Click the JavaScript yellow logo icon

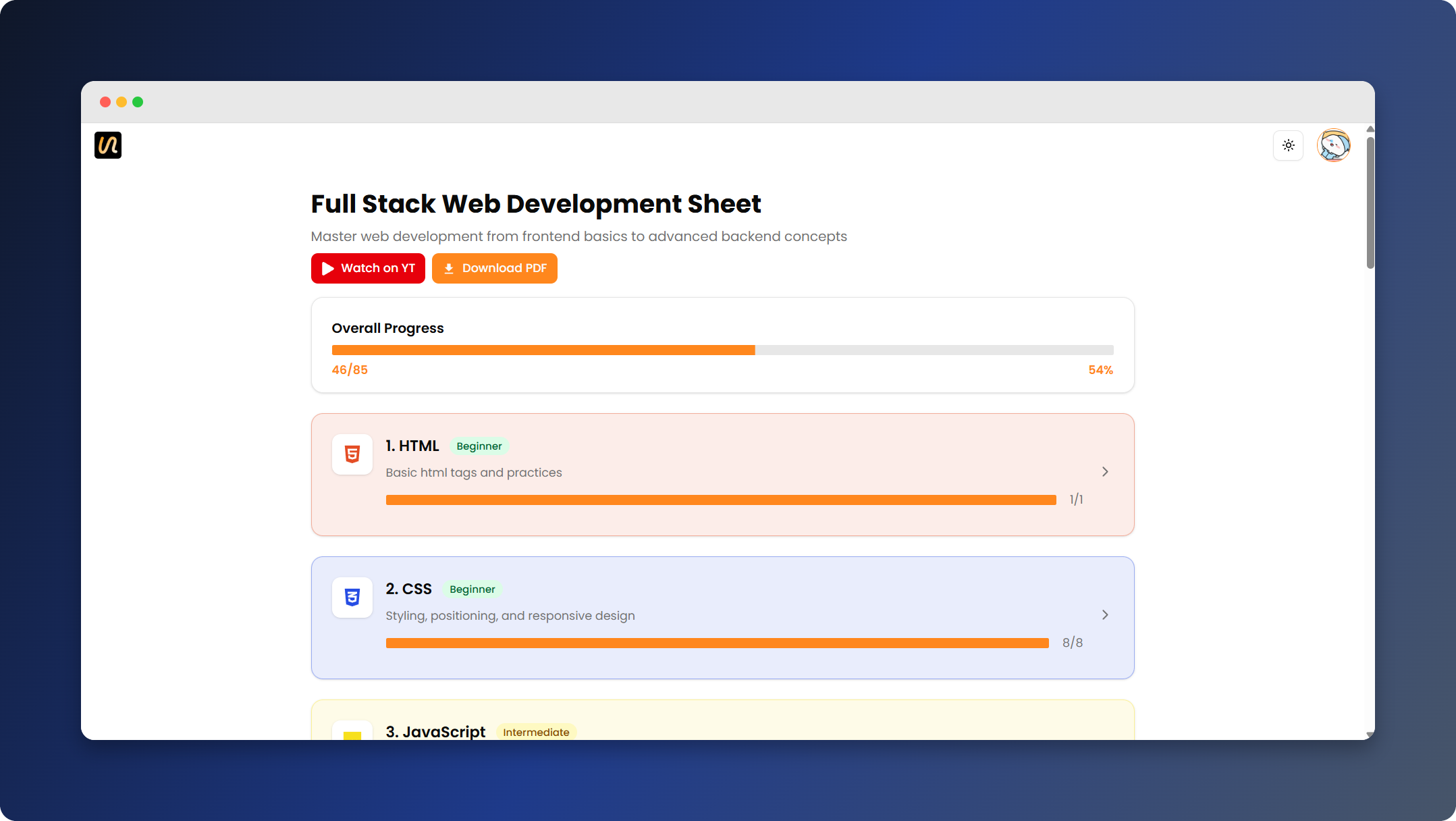(x=352, y=735)
